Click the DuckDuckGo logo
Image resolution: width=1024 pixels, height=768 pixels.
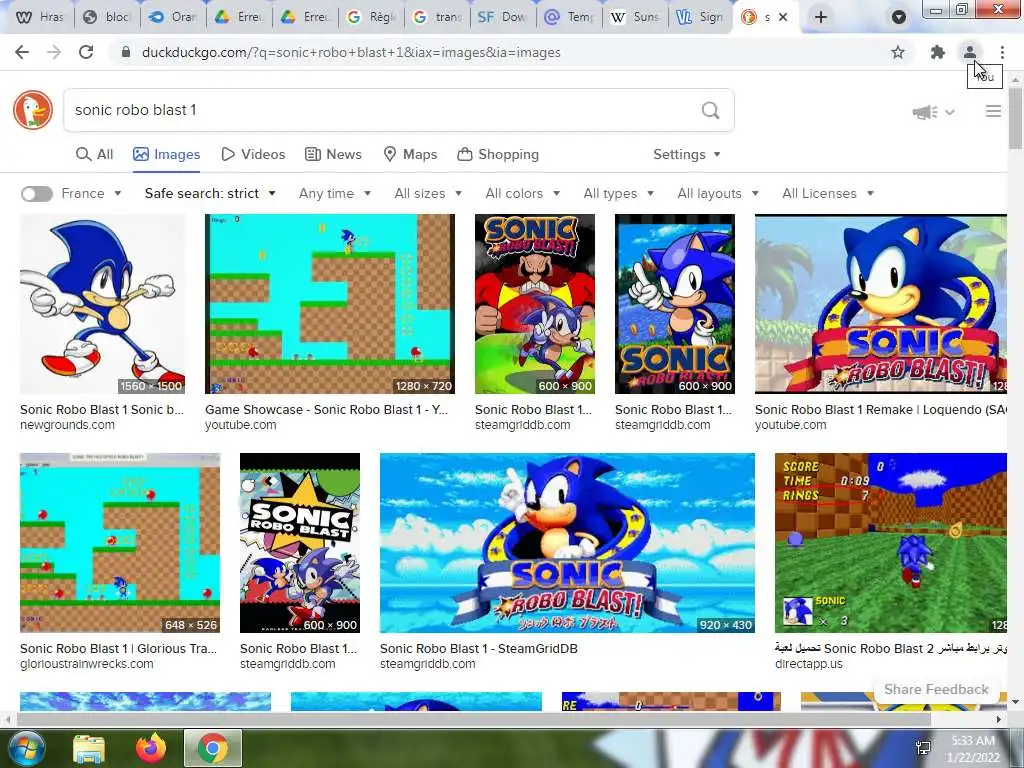coord(33,110)
